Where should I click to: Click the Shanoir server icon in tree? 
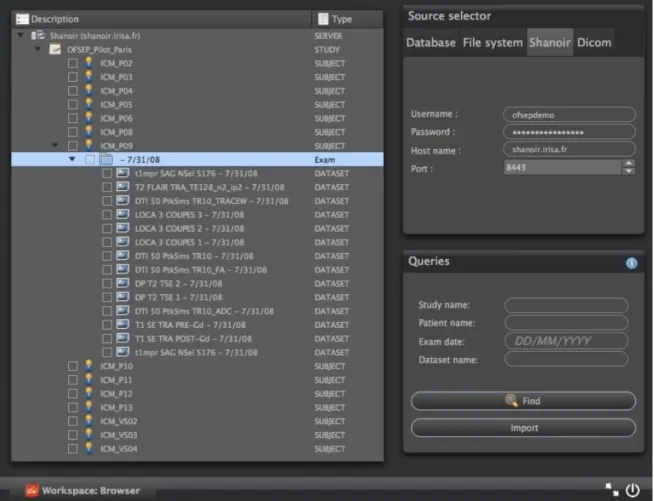tap(38, 35)
